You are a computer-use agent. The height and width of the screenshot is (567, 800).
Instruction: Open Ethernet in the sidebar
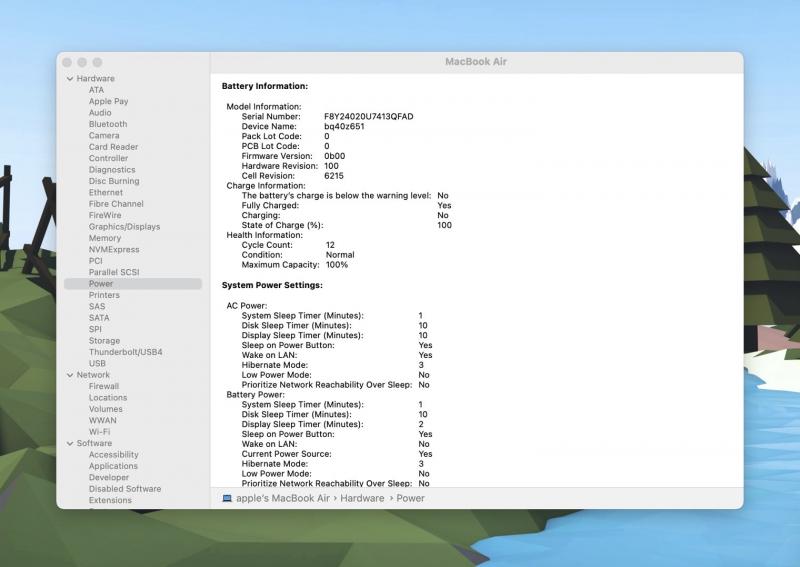[x=106, y=192]
